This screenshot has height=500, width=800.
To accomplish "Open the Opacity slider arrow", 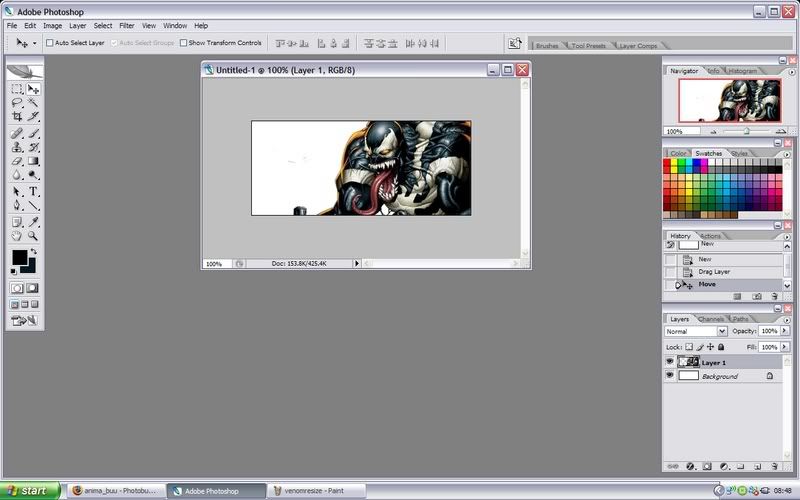I will pyautogui.click(x=785, y=331).
